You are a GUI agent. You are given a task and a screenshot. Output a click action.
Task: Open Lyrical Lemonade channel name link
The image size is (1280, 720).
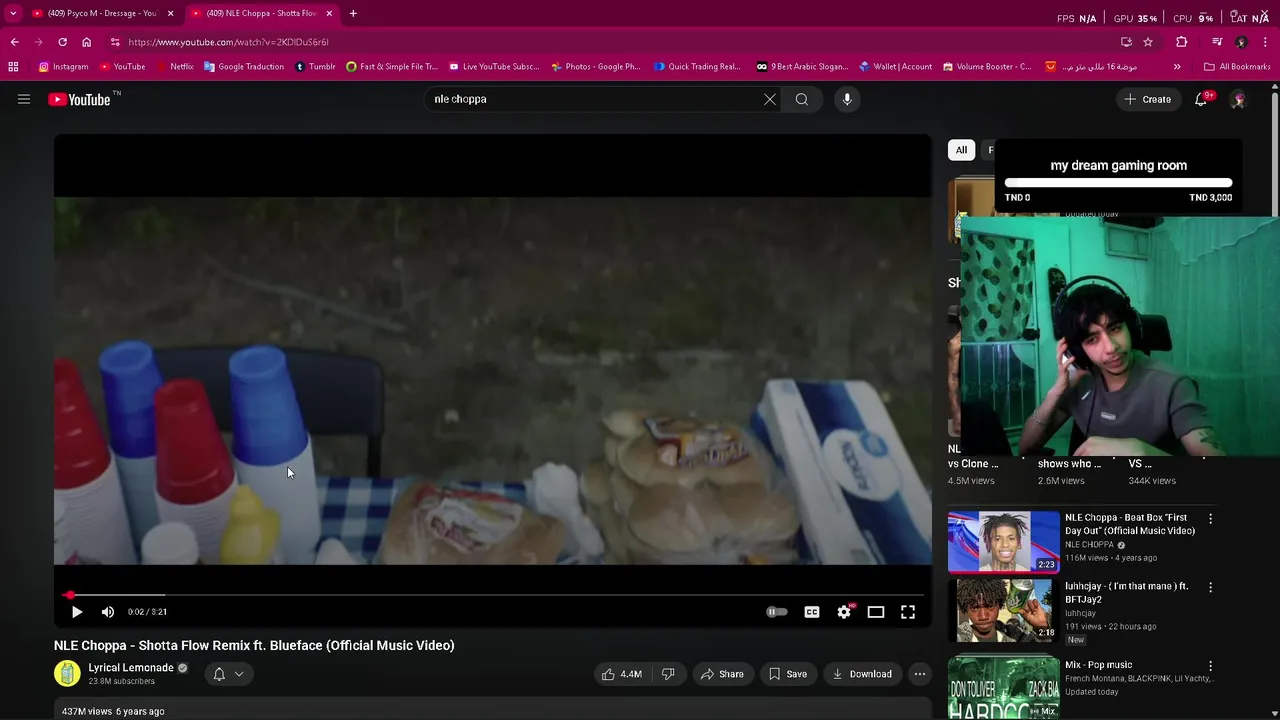[131, 668]
